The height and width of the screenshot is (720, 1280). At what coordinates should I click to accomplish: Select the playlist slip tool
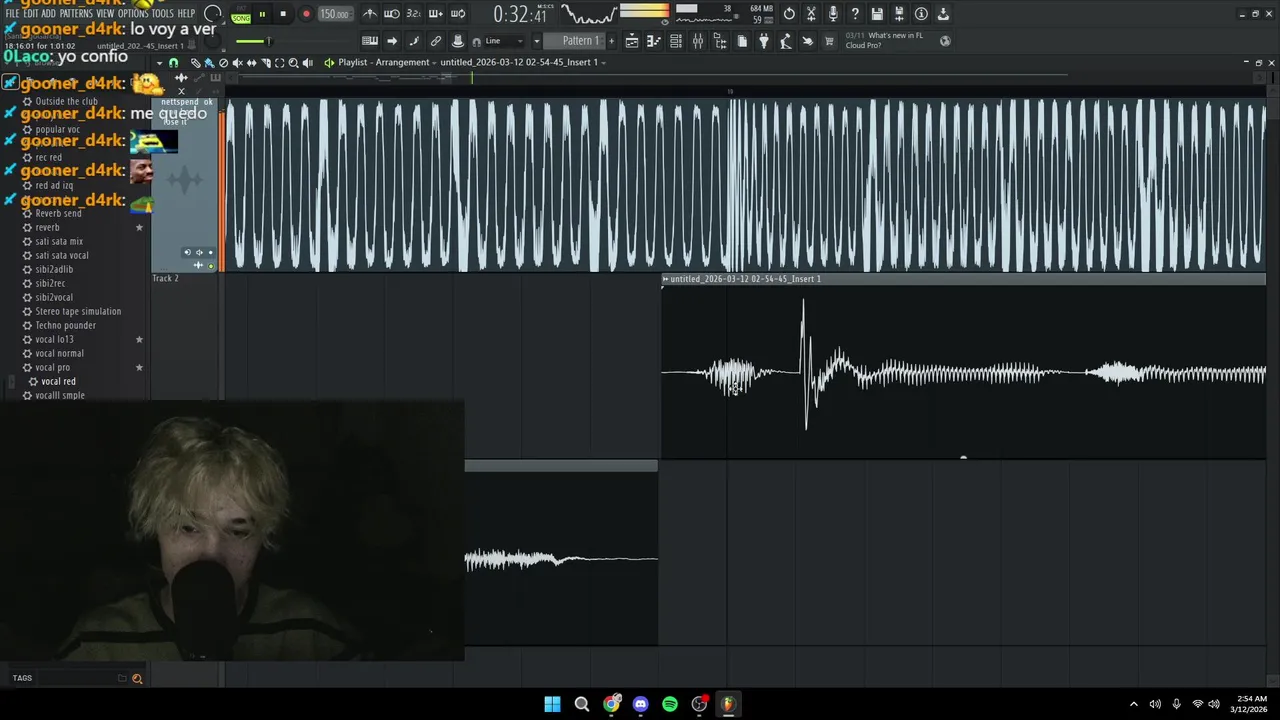pyautogui.click(x=251, y=63)
